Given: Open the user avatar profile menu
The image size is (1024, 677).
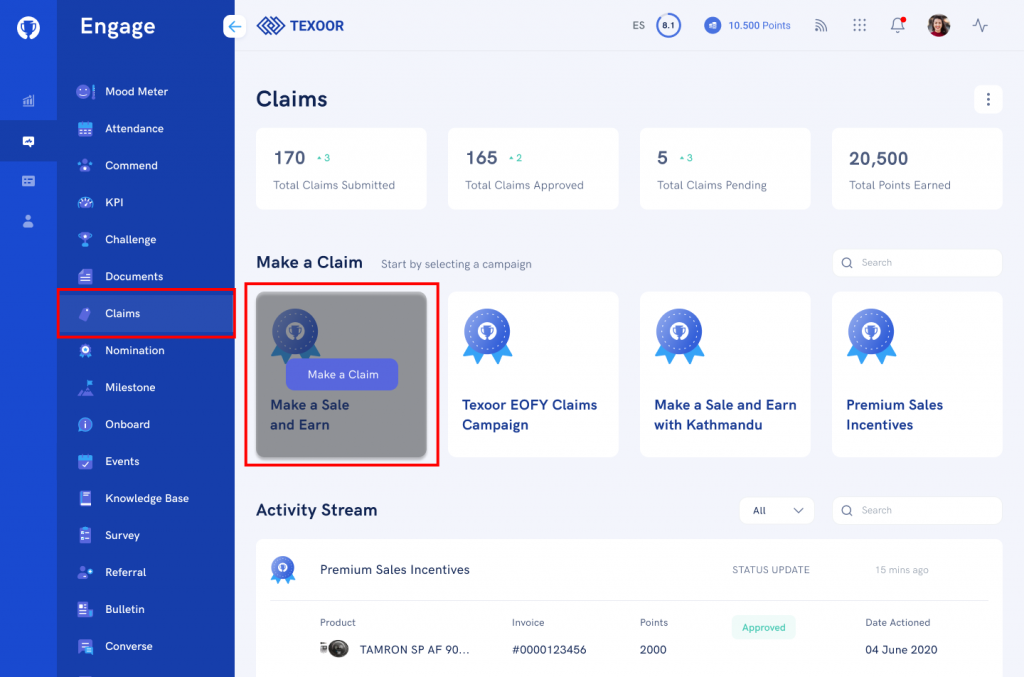Looking at the screenshot, I should tap(938, 25).
